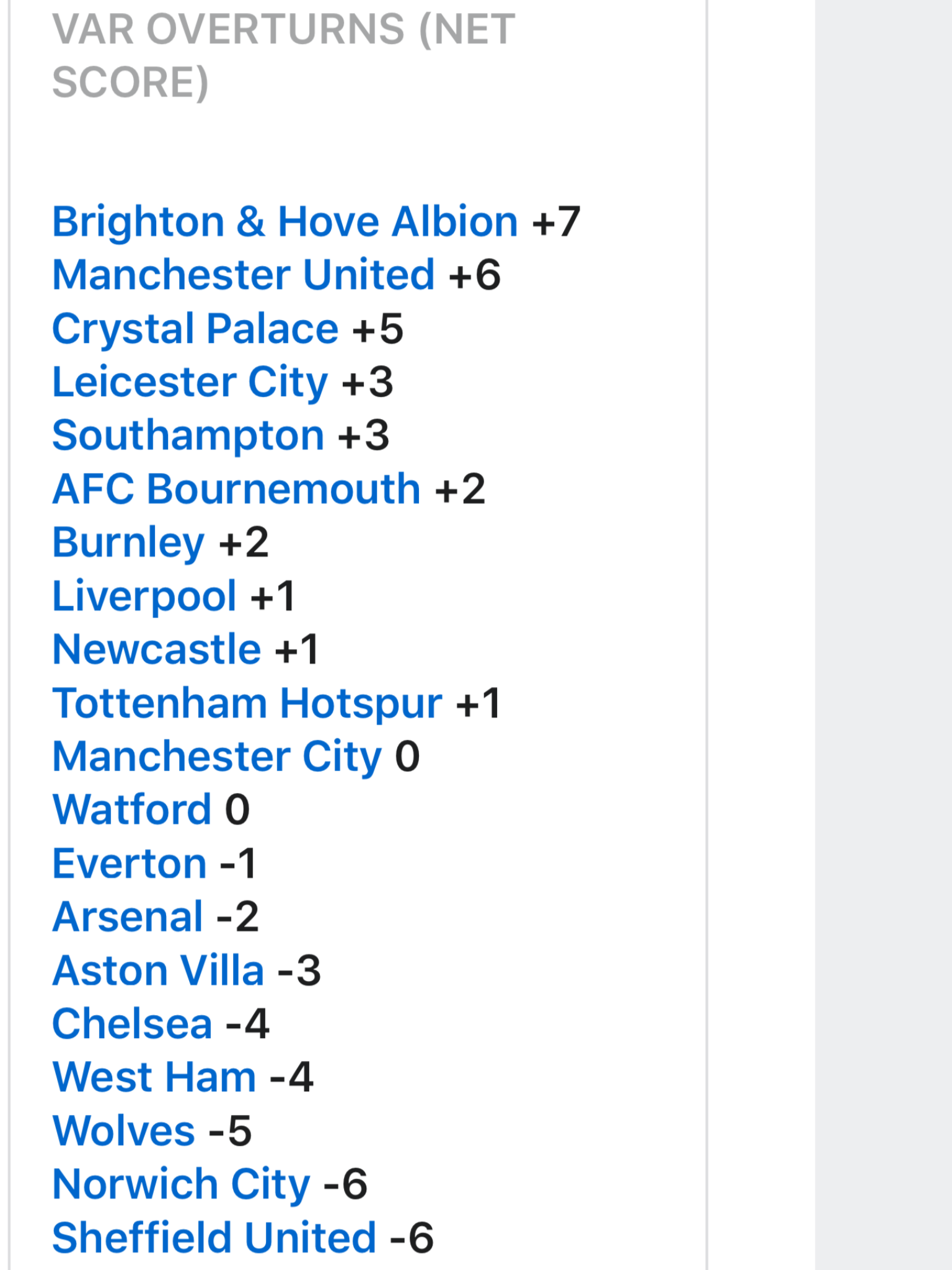952x1270 pixels.
Task: Open the Burnley link
Action: point(128,543)
